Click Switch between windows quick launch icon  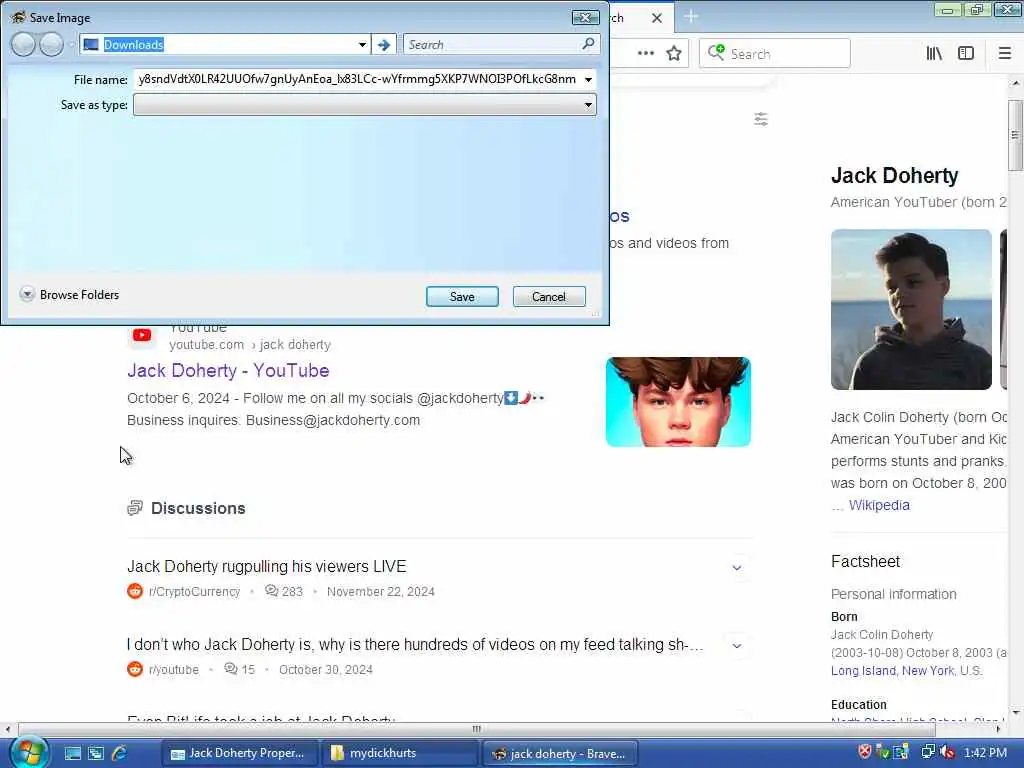tap(96, 753)
